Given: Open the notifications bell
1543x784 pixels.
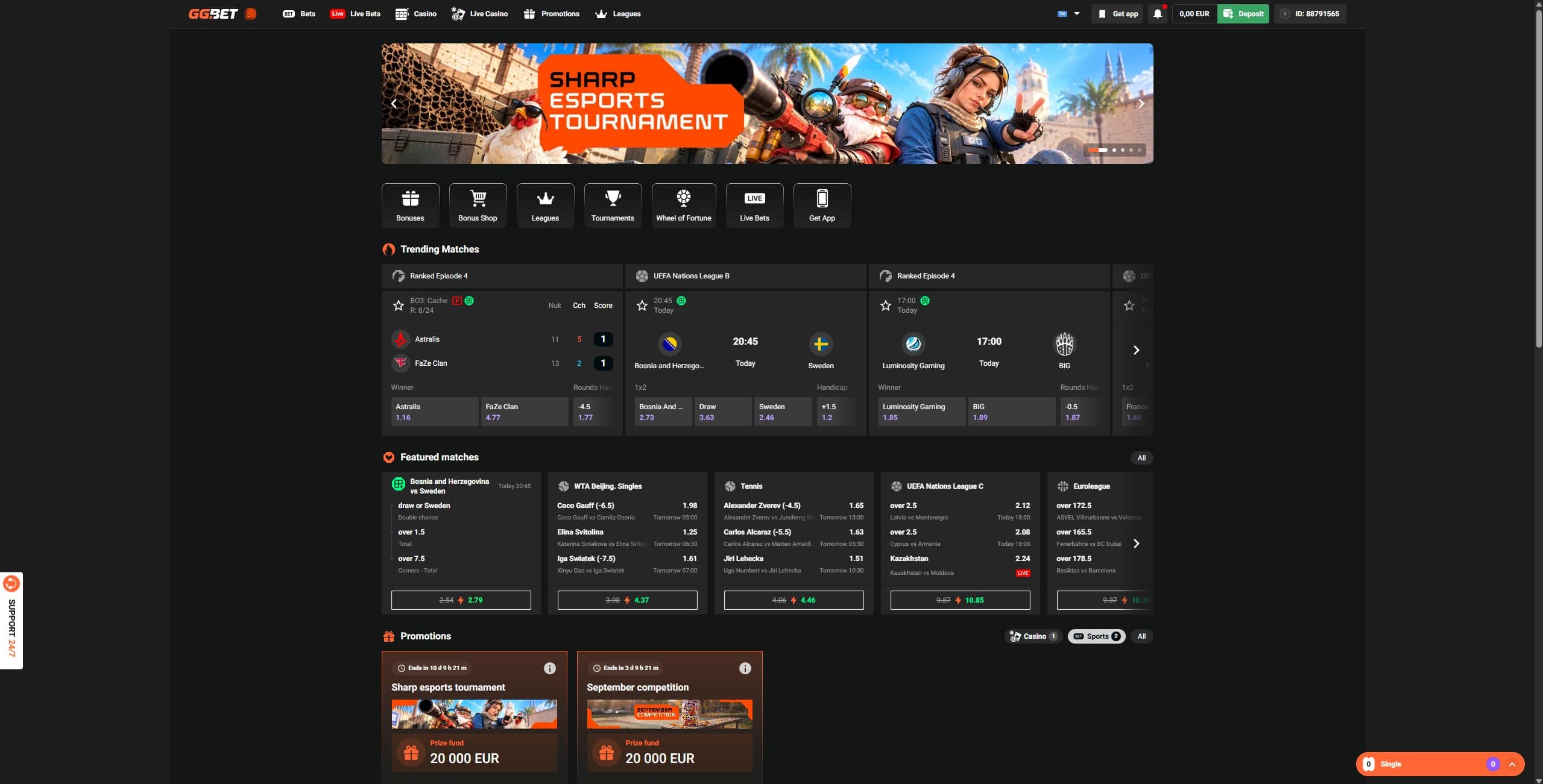Looking at the screenshot, I should (1157, 13).
